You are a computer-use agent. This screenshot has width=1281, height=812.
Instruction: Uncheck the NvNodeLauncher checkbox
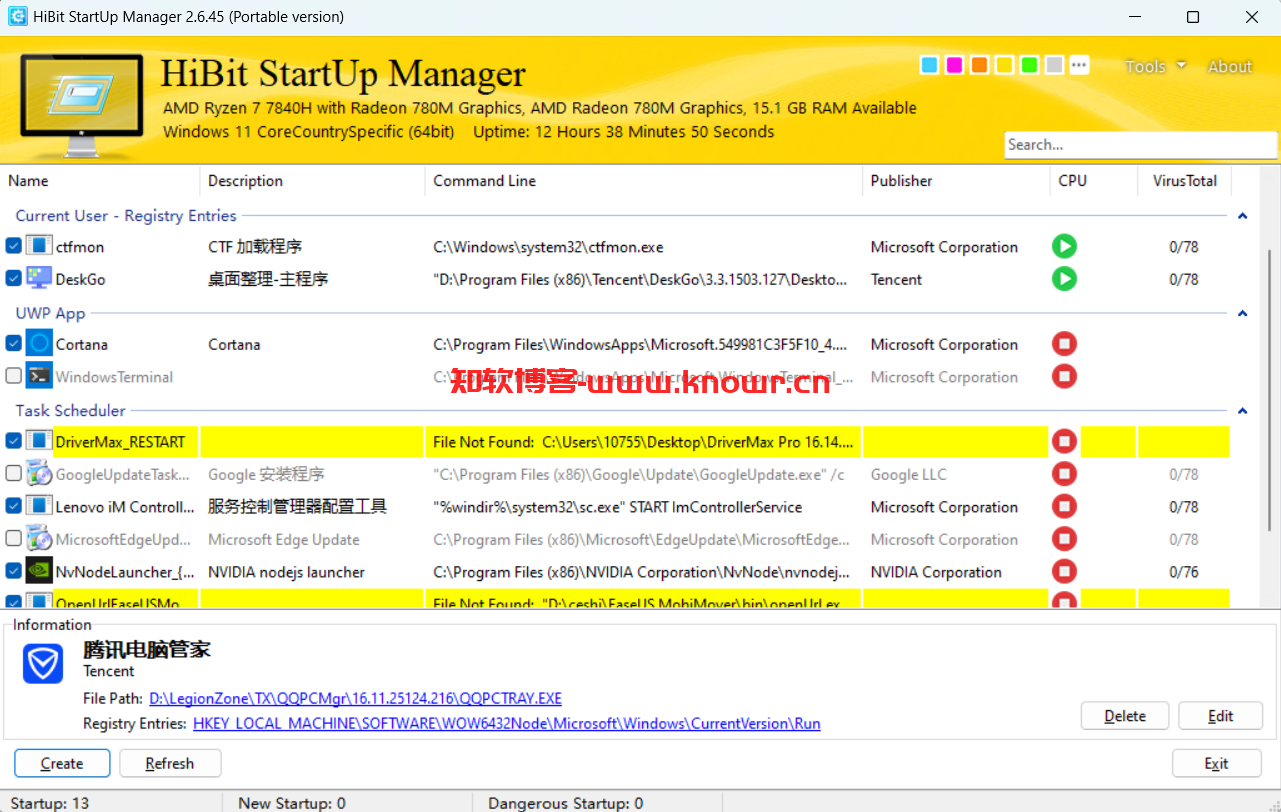point(13,572)
